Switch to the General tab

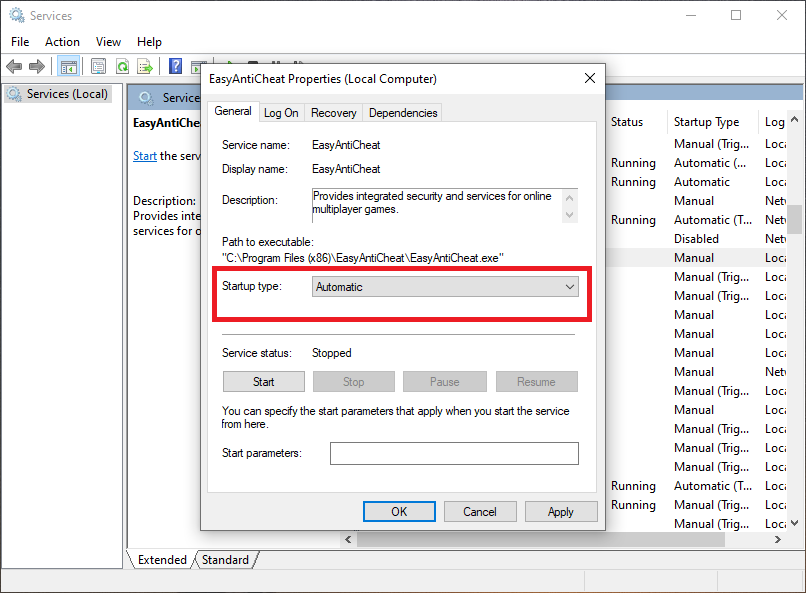233,111
